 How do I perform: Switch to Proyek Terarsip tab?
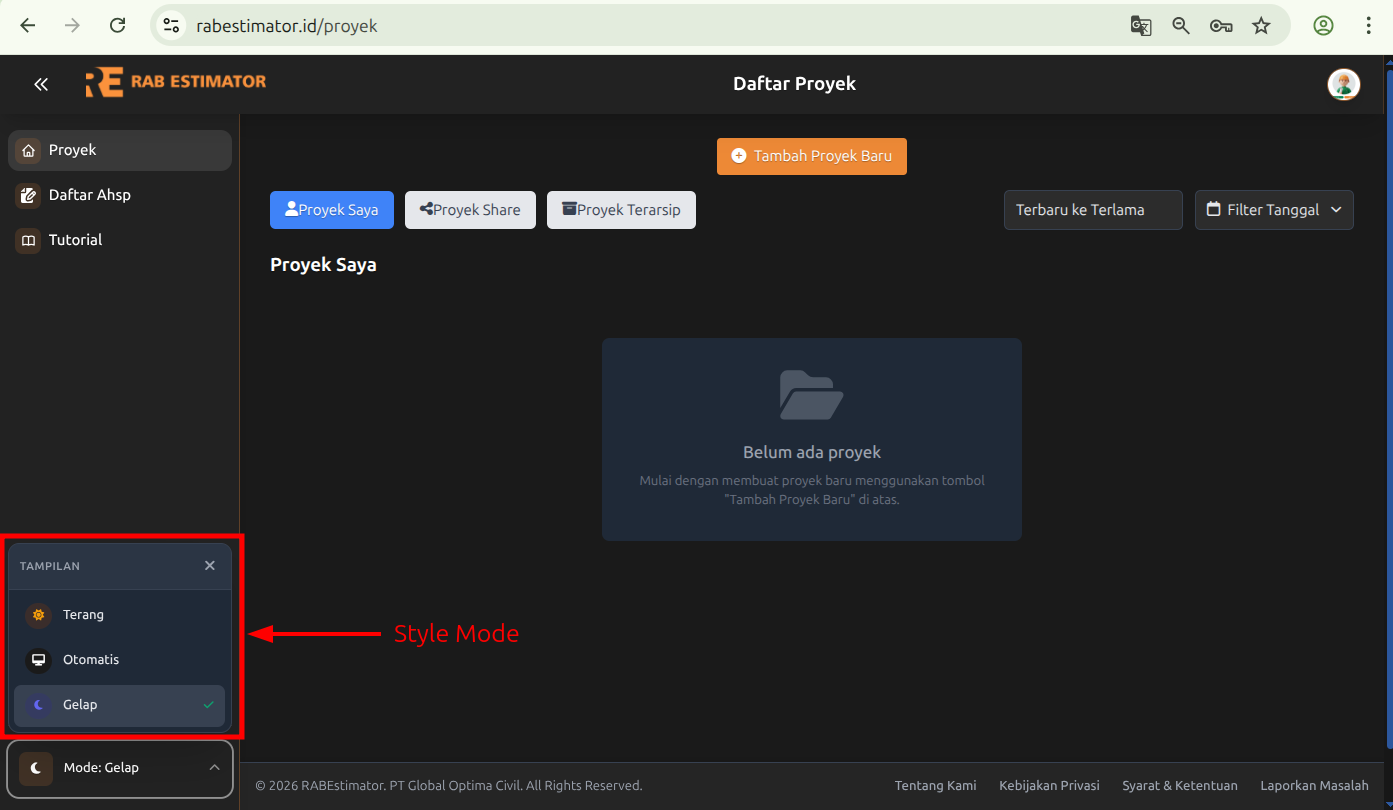point(621,210)
